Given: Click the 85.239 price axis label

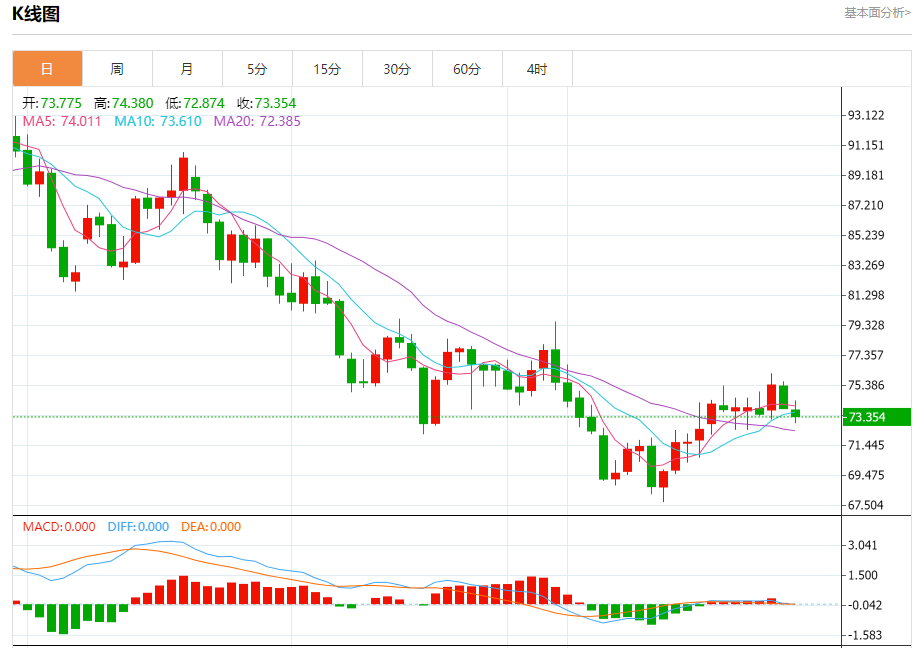Looking at the screenshot, I should tap(866, 235).
